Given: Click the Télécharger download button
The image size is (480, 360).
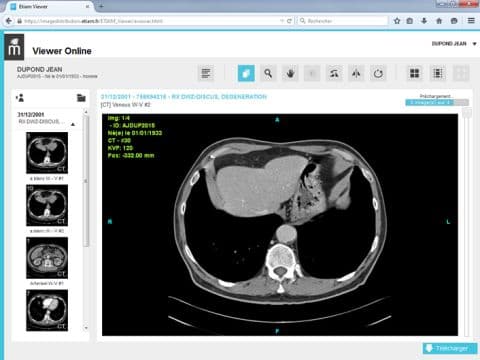Looking at the screenshot, I should (x=450, y=348).
